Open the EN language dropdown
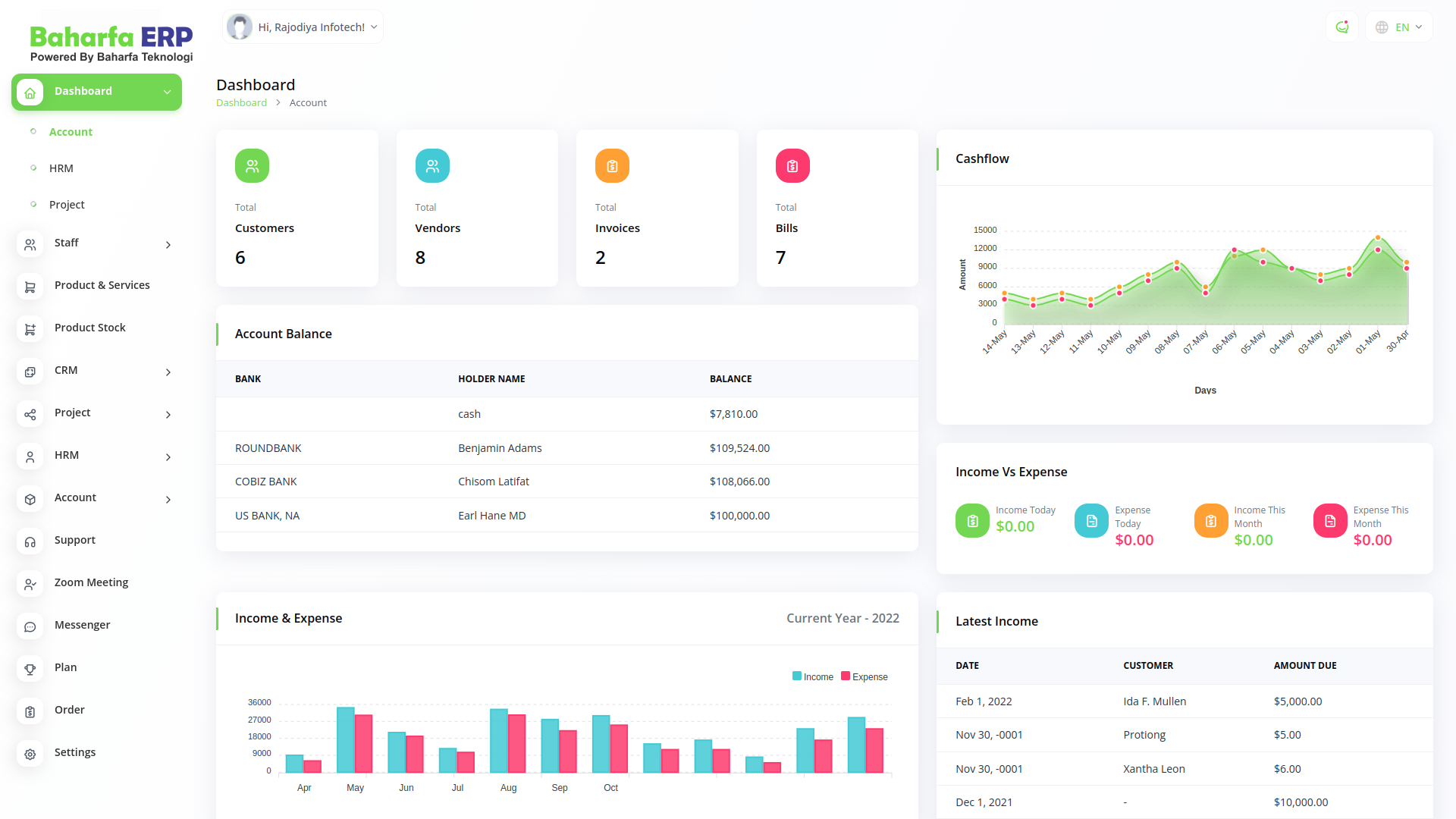This screenshot has width=1456, height=819. click(1398, 27)
